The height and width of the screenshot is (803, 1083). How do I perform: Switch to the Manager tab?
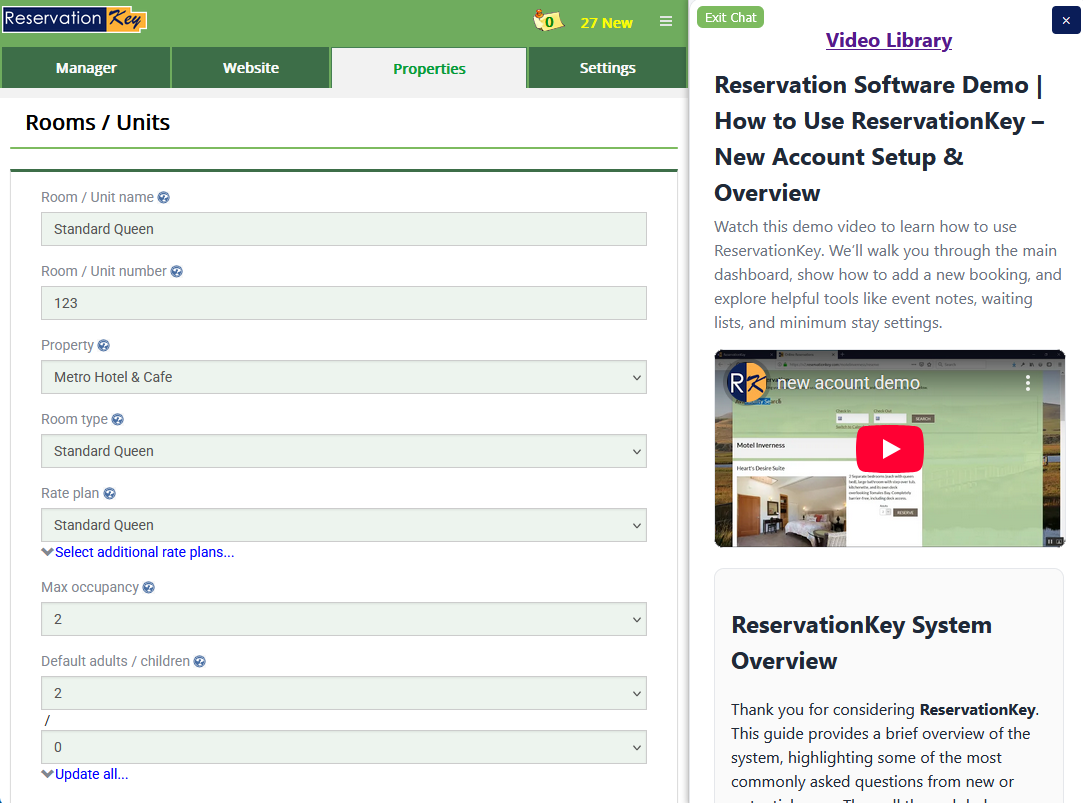click(86, 68)
